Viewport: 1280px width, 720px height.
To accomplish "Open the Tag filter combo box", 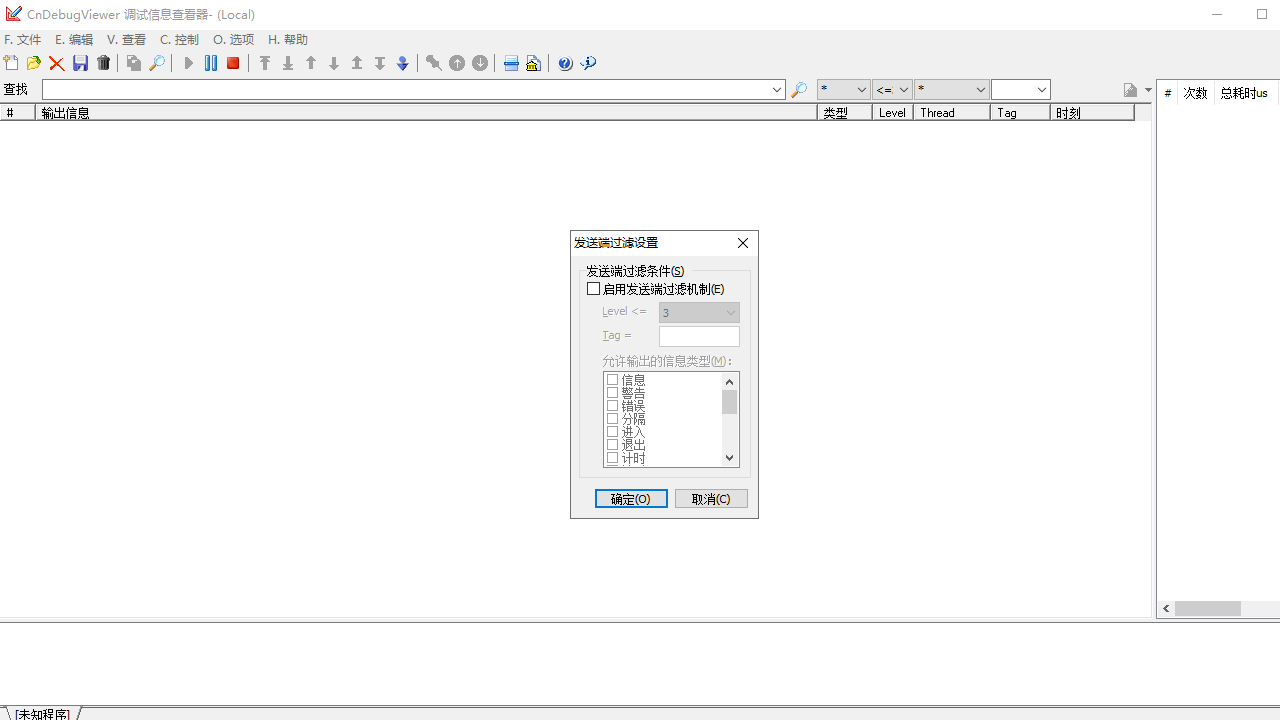I will pos(1042,90).
